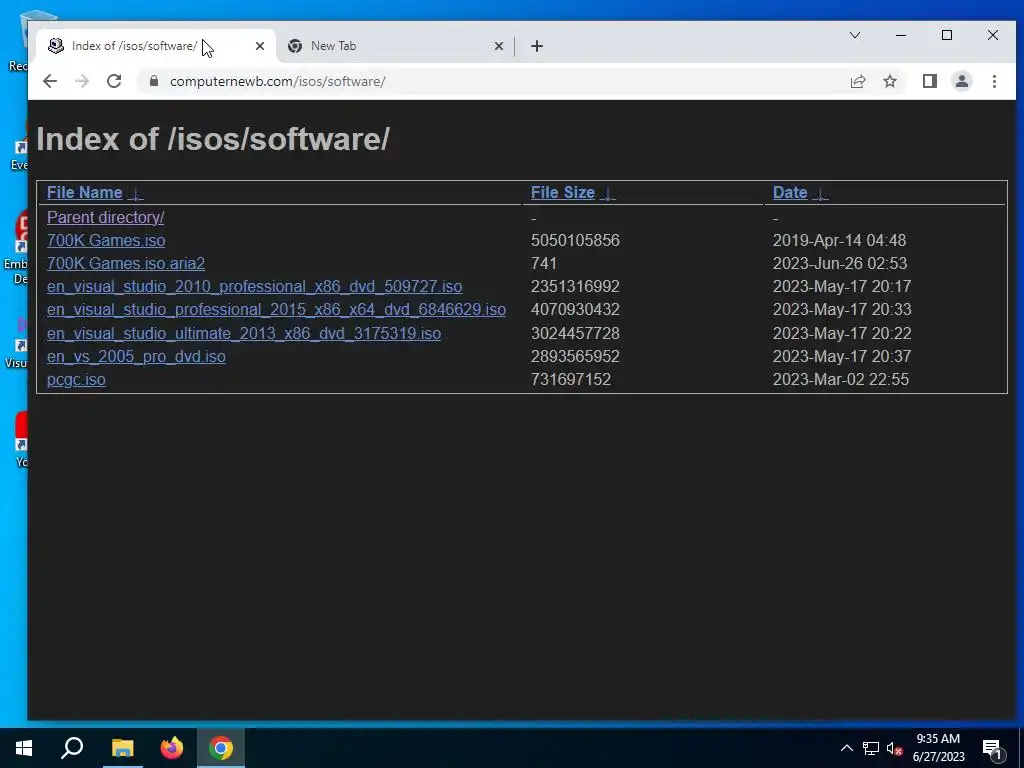Minimize the Chrome window
Viewport: 1024px width, 768px height.
click(901, 35)
